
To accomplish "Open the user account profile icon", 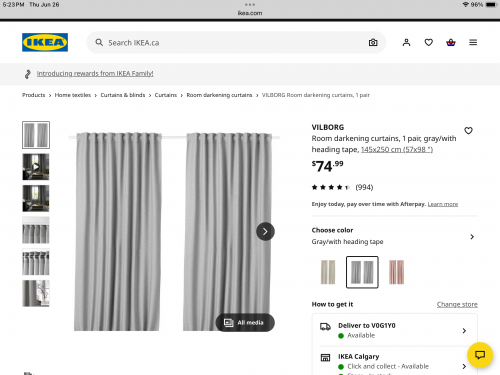I will (406, 42).
